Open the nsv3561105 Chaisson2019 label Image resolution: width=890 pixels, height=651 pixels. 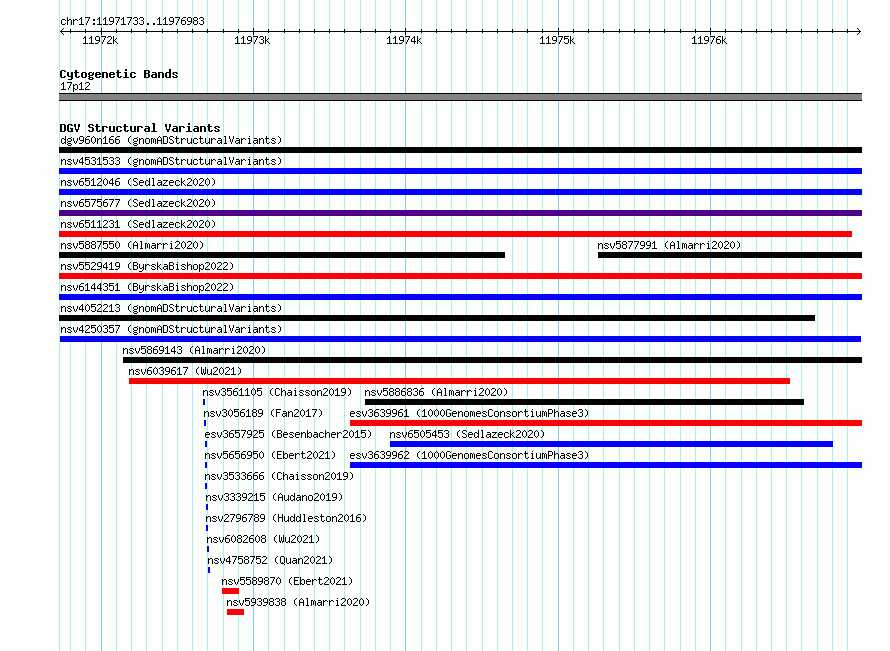(x=277, y=392)
